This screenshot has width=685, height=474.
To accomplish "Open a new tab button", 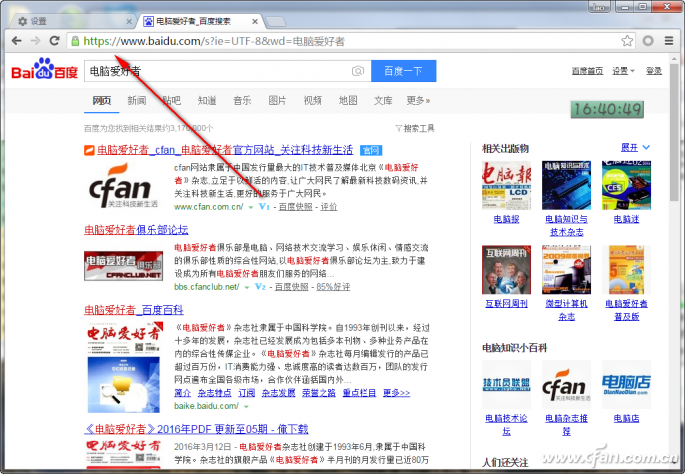I will 276,21.
